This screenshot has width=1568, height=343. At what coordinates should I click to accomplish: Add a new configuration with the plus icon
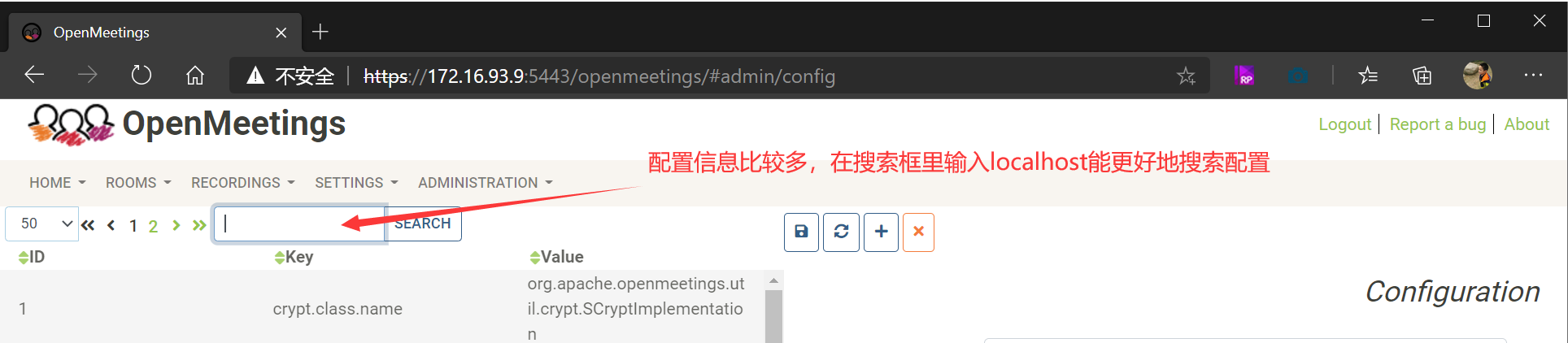[x=881, y=232]
